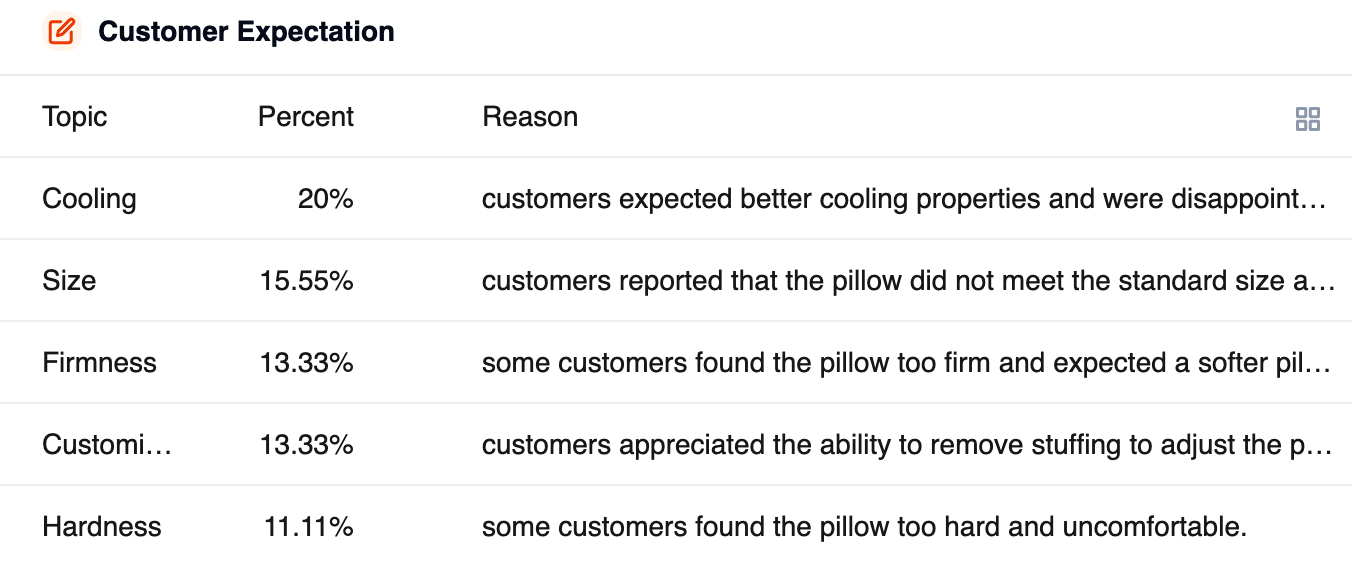Click the truncated Customi… topic cell

pyautogui.click(x=107, y=445)
